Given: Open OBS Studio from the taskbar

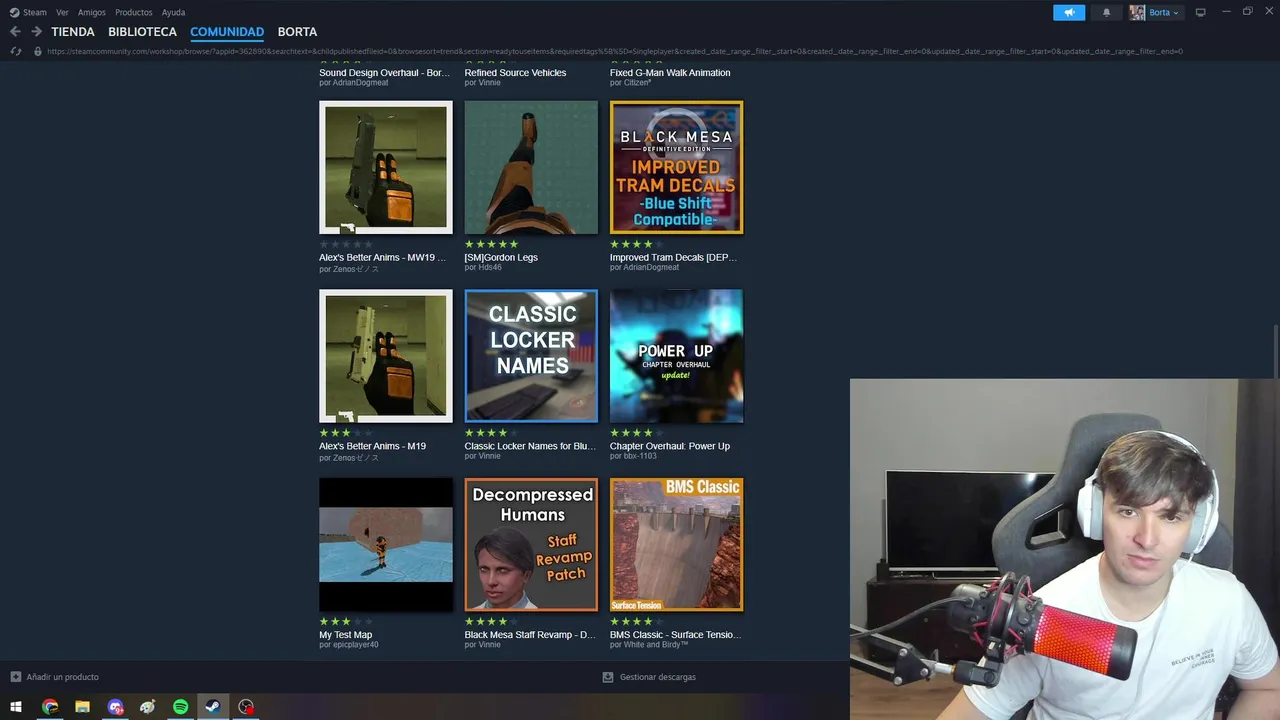Looking at the screenshot, I should point(246,707).
